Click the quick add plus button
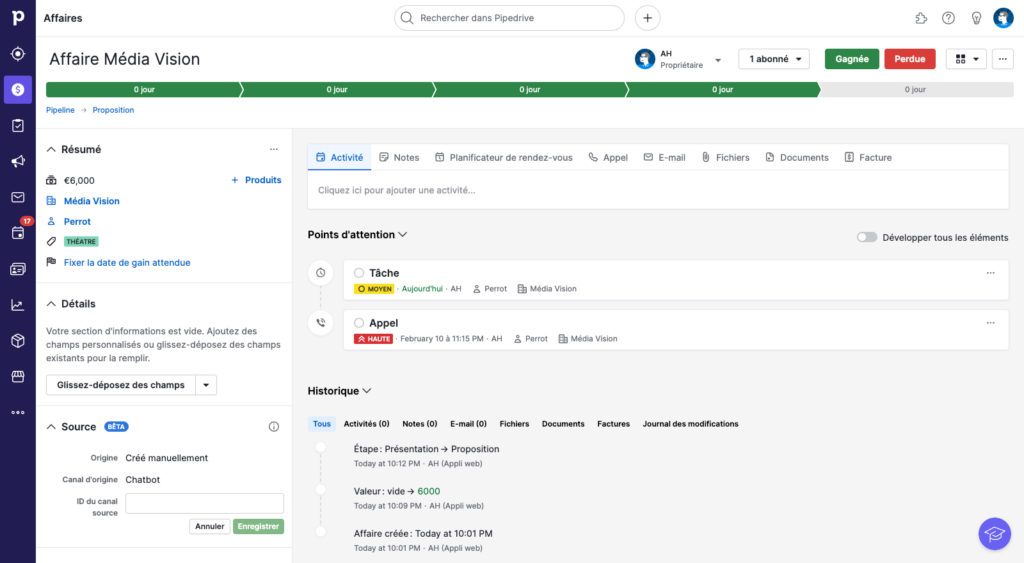Viewport: 1024px width, 563px height. 647,18
